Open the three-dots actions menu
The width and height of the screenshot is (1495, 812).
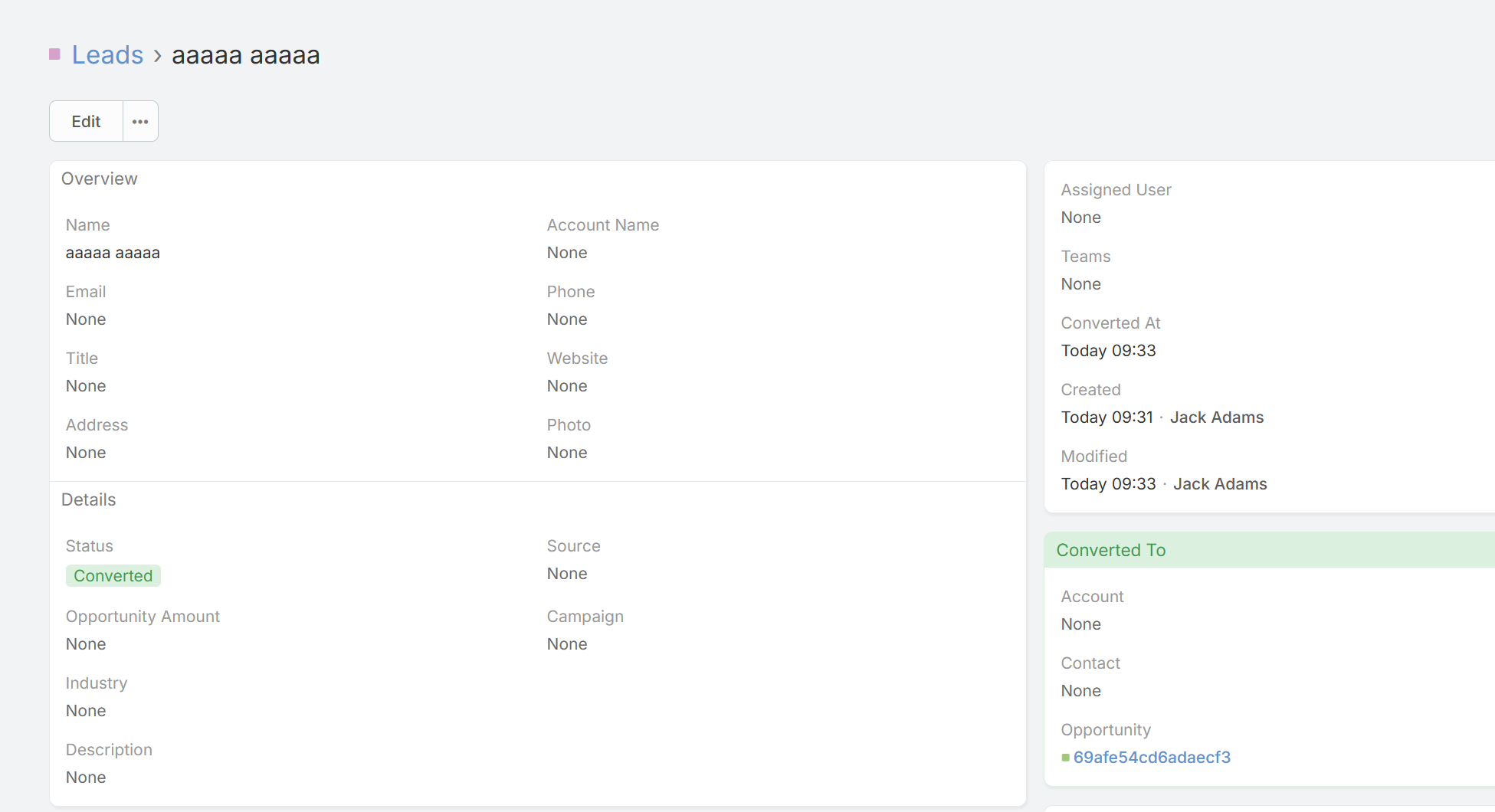pos(140,121)
